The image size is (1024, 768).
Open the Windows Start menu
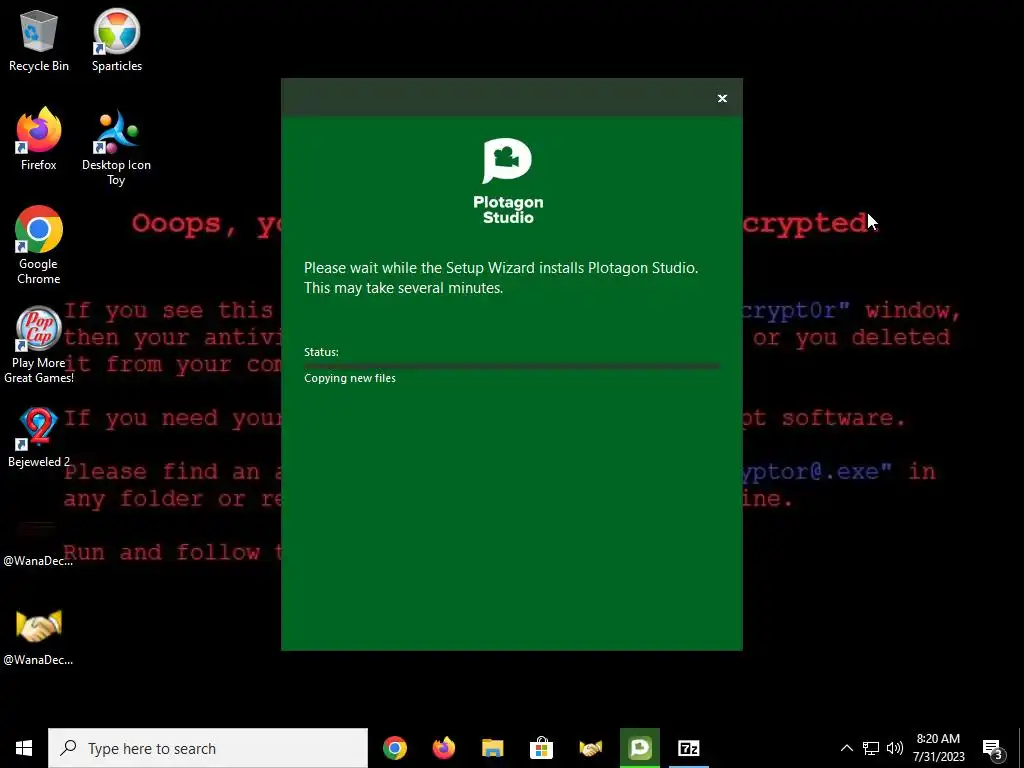pos(24,748)
